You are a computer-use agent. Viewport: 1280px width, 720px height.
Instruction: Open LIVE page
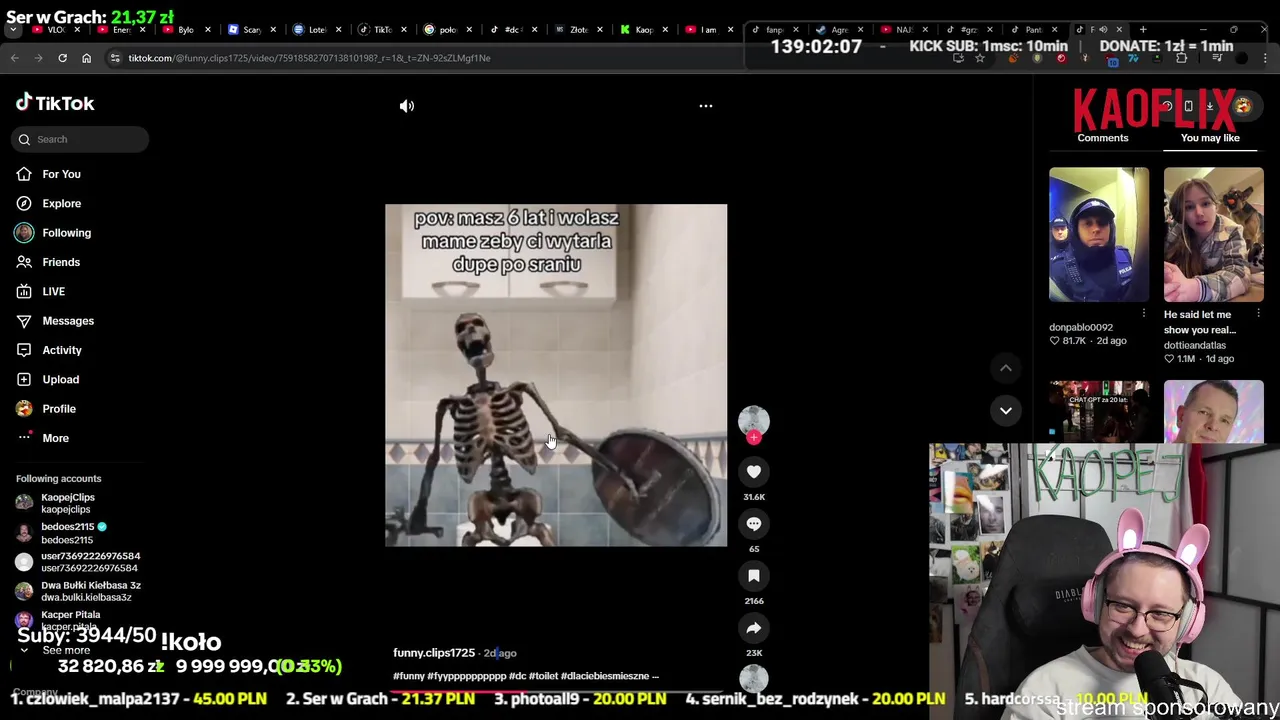pyautogui.click(x=54, y=292)
